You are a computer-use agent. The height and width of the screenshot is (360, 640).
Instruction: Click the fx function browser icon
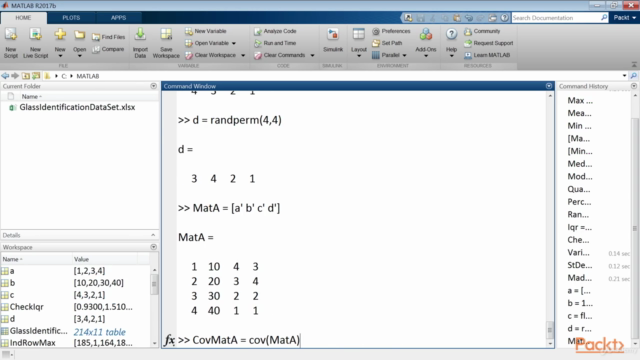click(x=169, y=340)
